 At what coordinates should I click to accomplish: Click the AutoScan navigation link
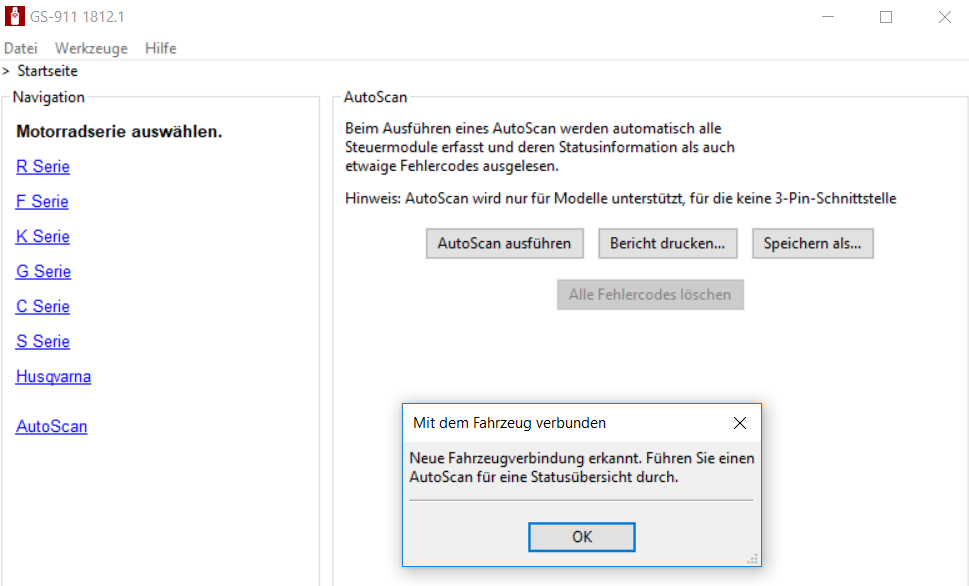pos(51,427)
